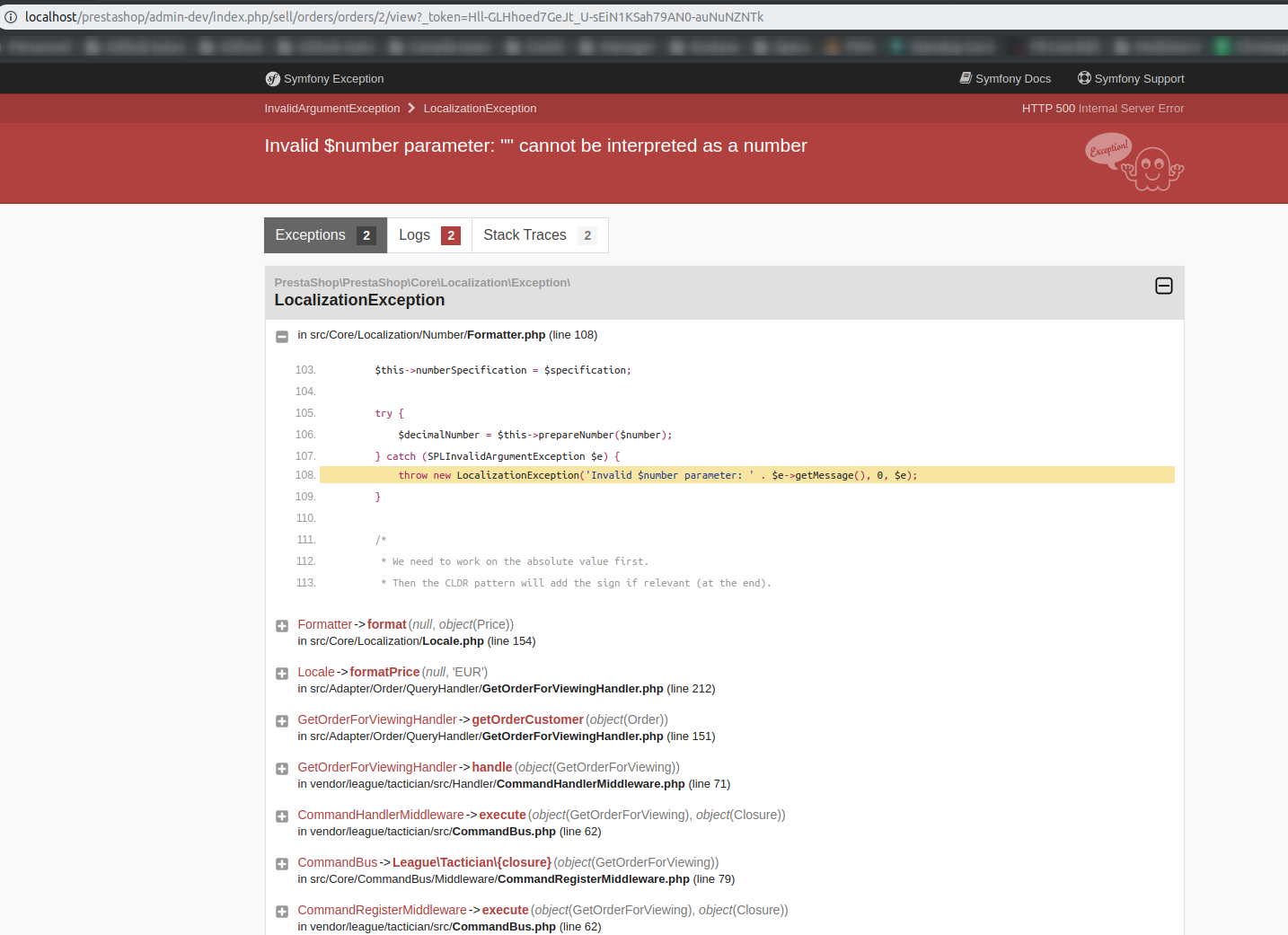
Task: Click 'Formatter' class name in trace
Action: pyautogui.click(x=325, y=624)
